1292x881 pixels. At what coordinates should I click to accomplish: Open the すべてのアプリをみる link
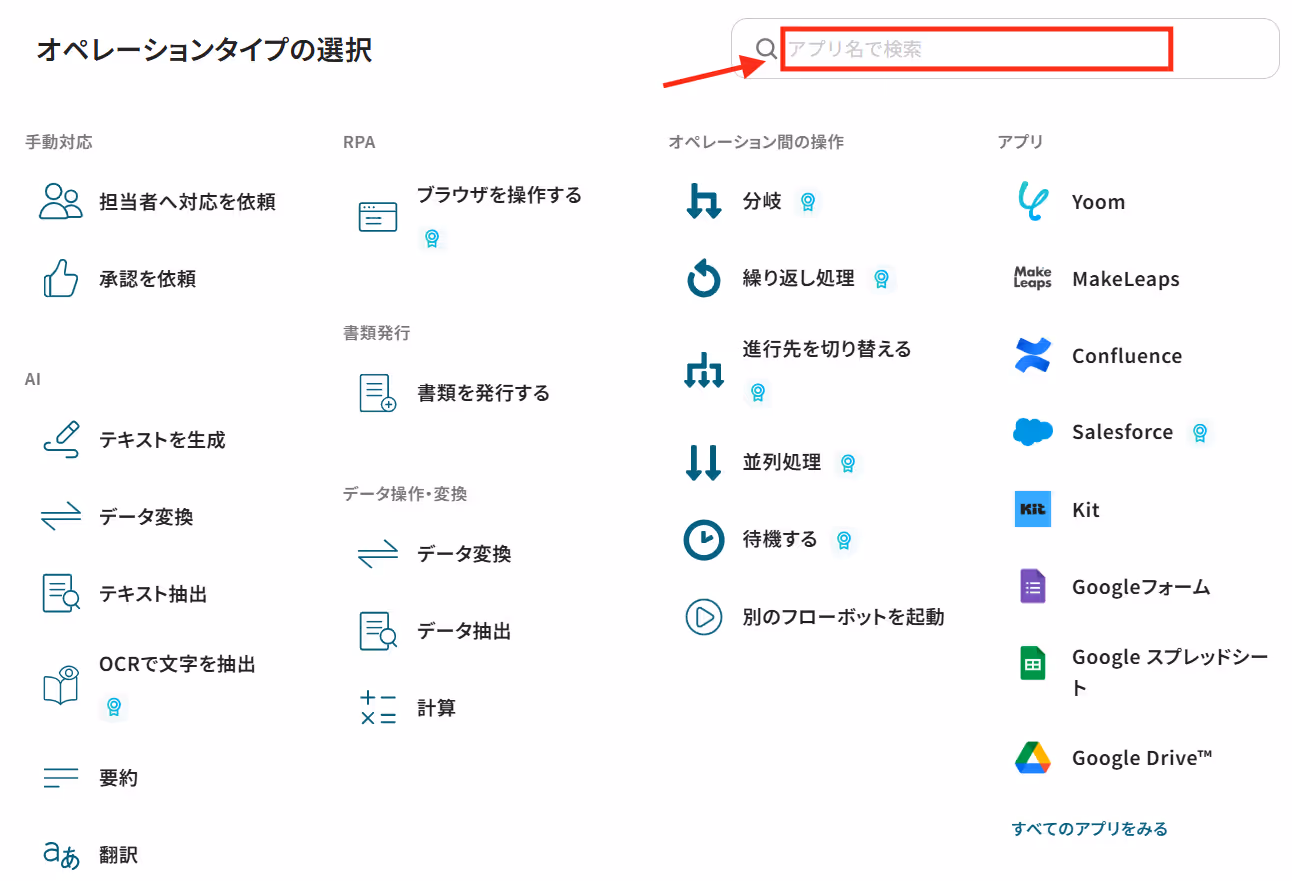(x=1090, y=828)
